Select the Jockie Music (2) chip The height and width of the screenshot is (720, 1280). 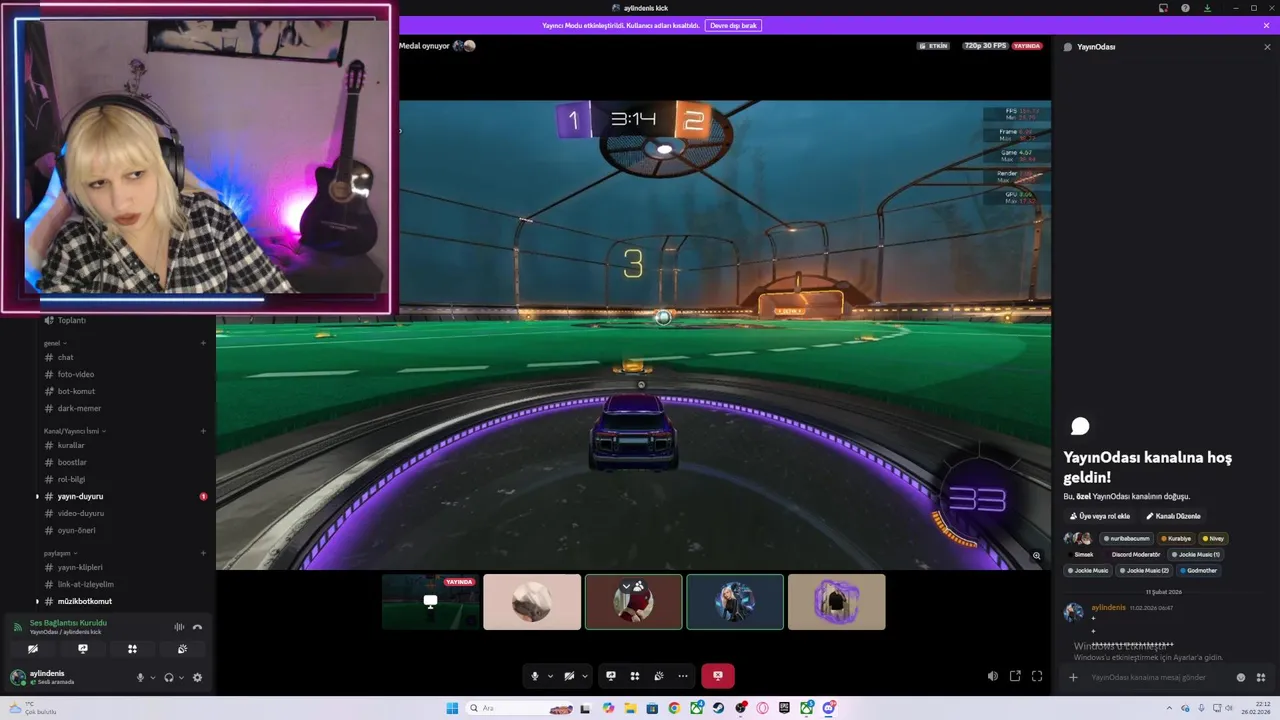(x=1145, y=570)
